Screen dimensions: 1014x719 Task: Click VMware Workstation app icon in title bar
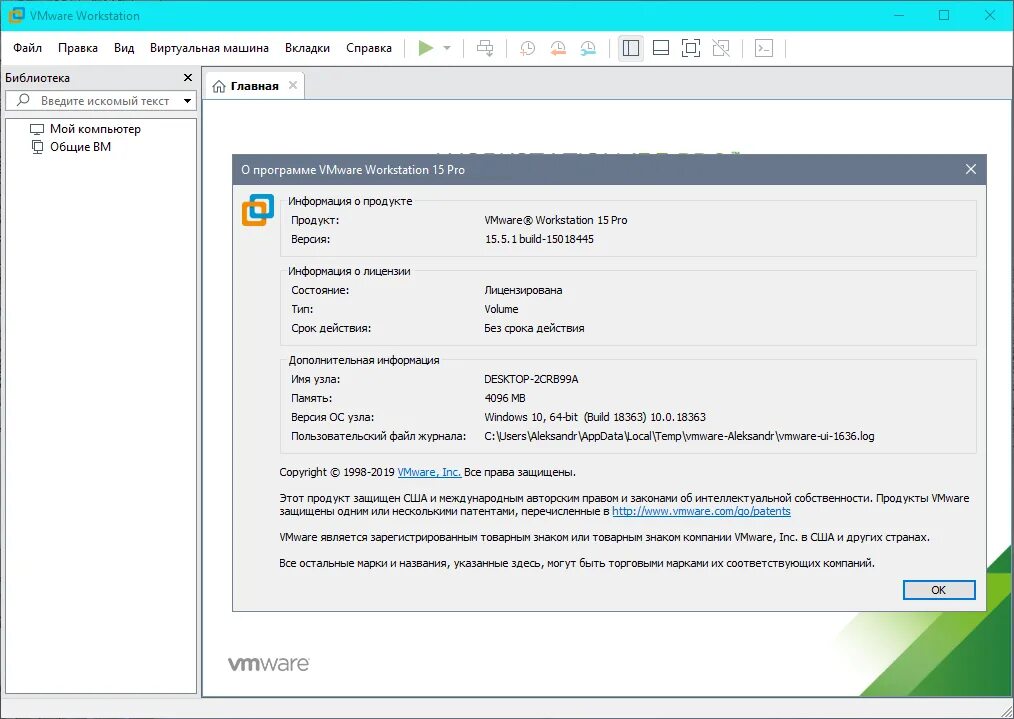(x=16, y=15)
